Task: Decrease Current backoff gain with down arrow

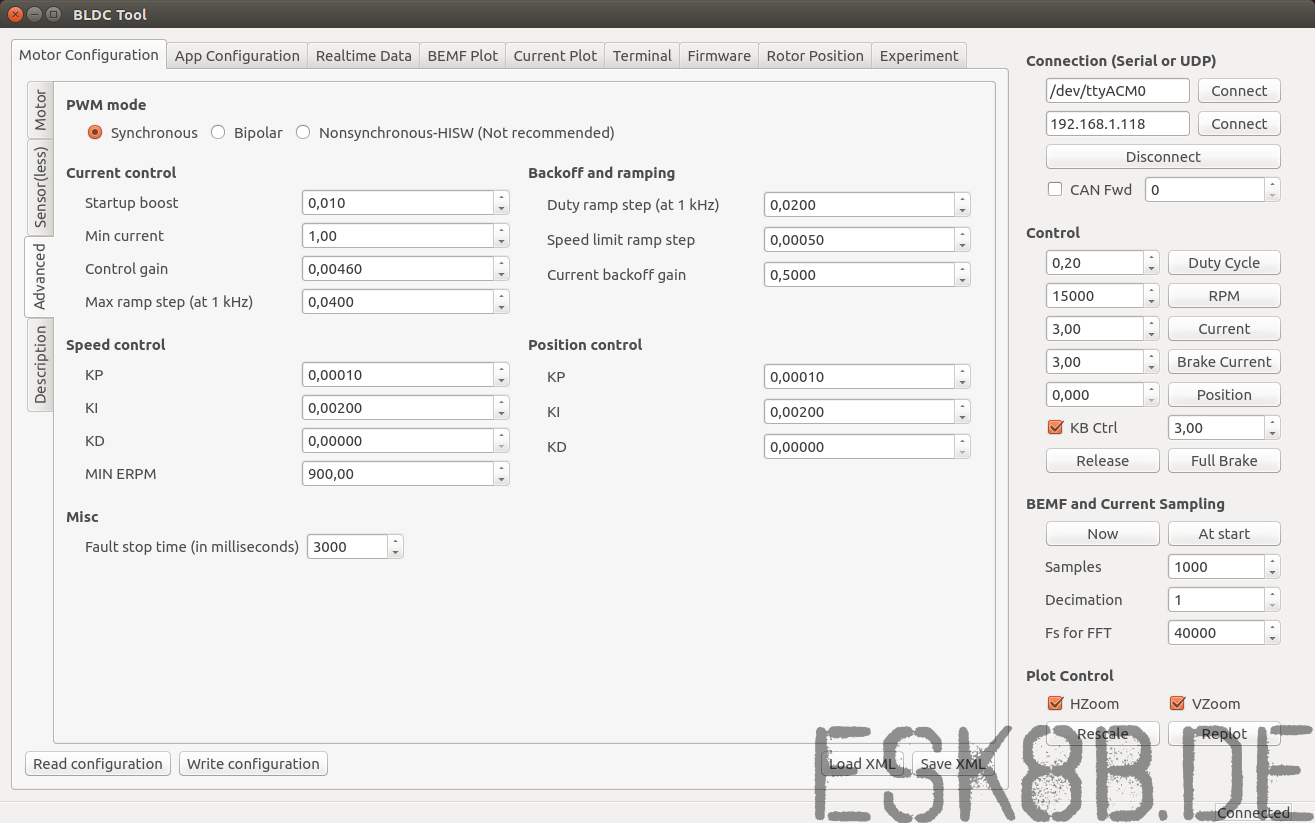Action: pos(962,281)
